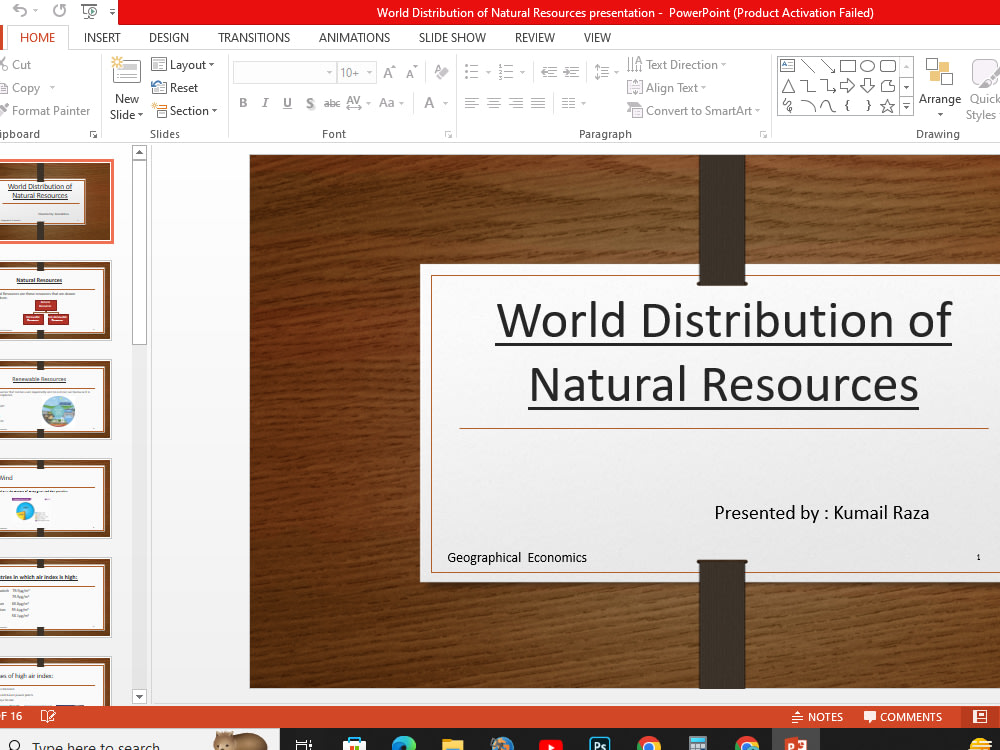The image size is (1000, 750).
Task: Go to the TRANSITIONS tab
Action: click(x=254, y=38)
